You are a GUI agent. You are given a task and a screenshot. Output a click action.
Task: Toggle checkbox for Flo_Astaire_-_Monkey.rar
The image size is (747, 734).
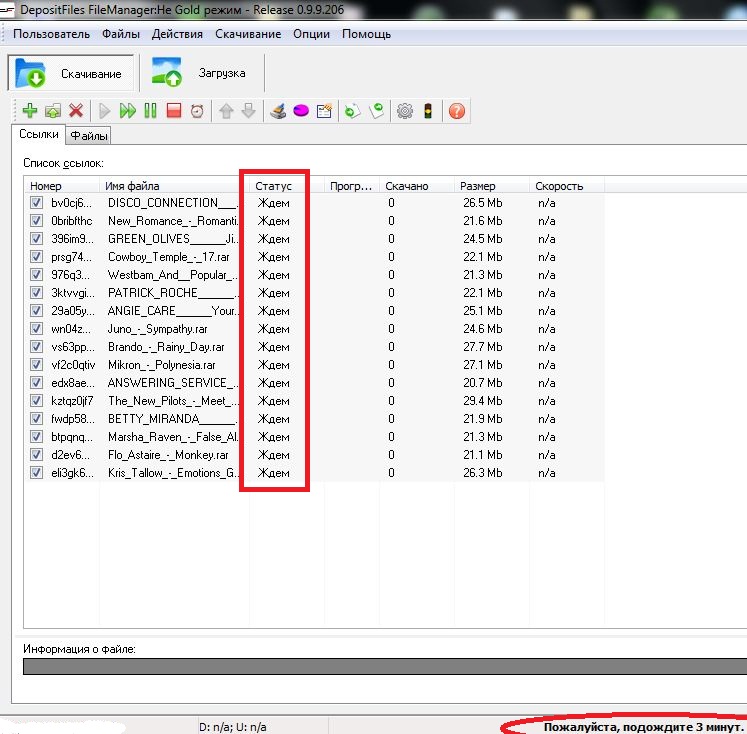coord(37,455)
